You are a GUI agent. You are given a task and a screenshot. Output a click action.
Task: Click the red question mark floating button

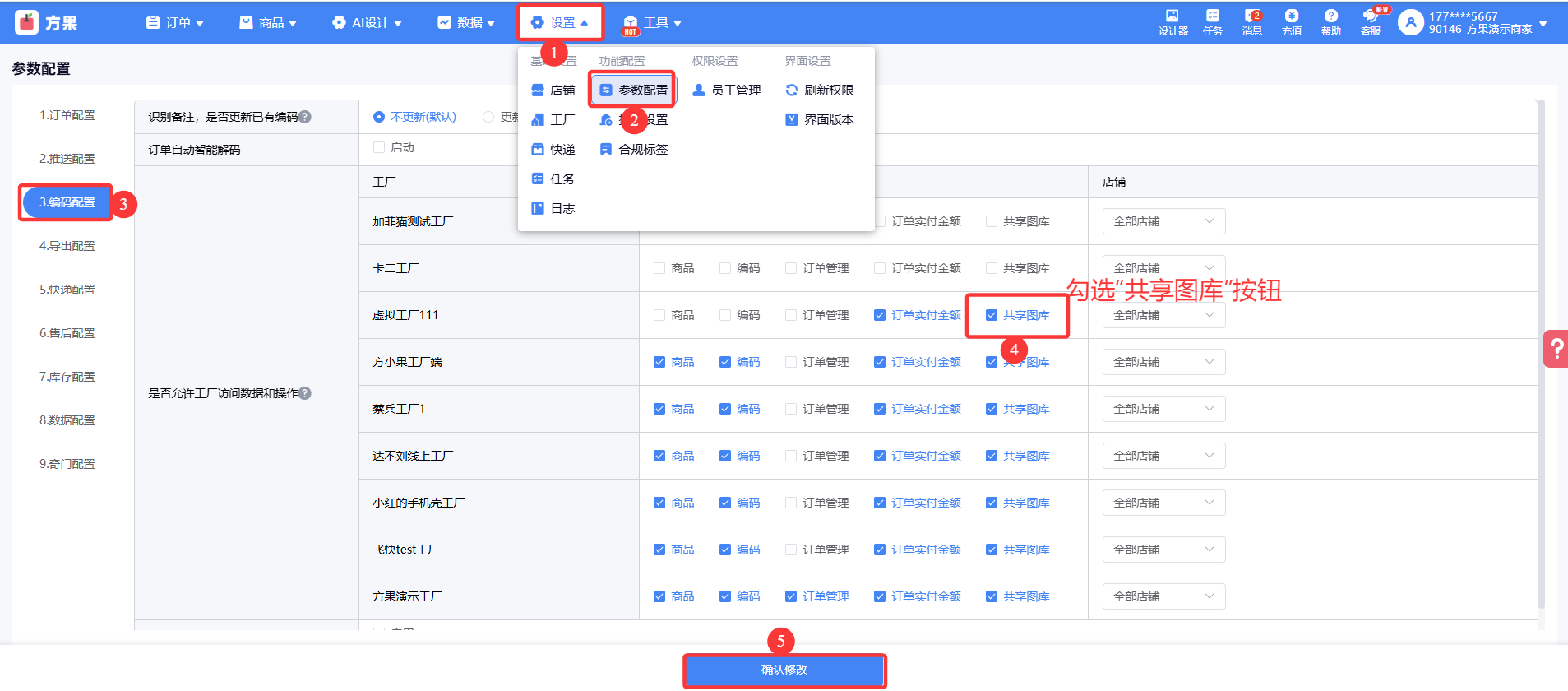[1556, 349]
